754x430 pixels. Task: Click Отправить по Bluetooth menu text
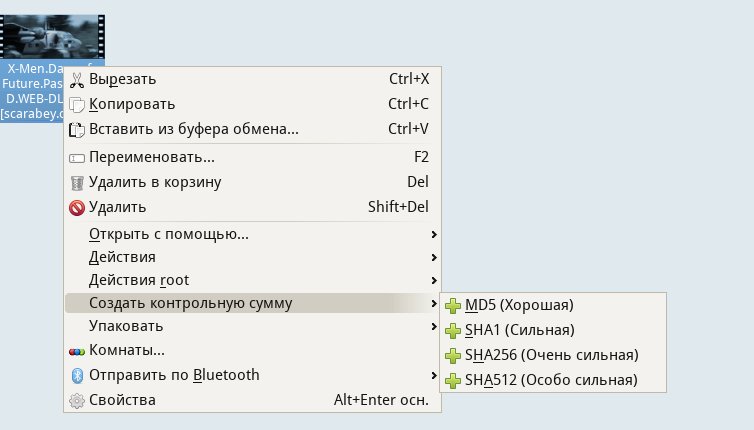174,375
